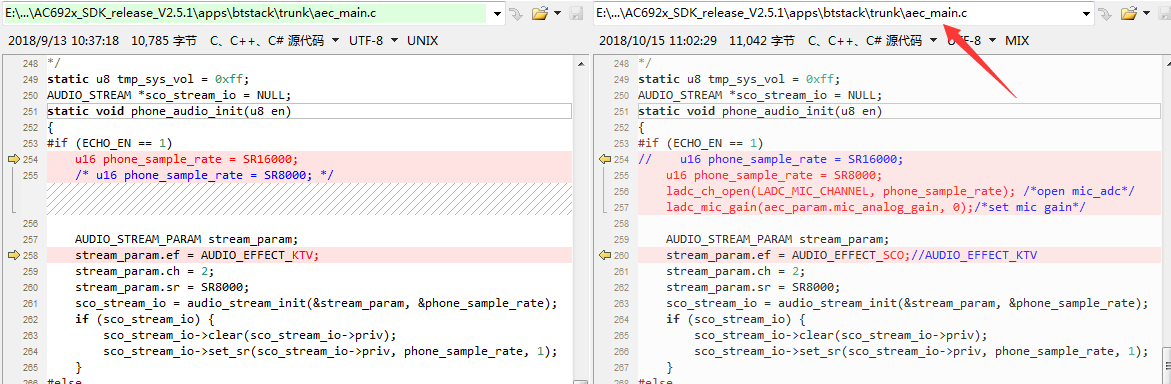This screenshot has height=384, width=1171.
Task: Select right AUDIO_STREAM *sco_stream_io line
Action: [760, 96]
